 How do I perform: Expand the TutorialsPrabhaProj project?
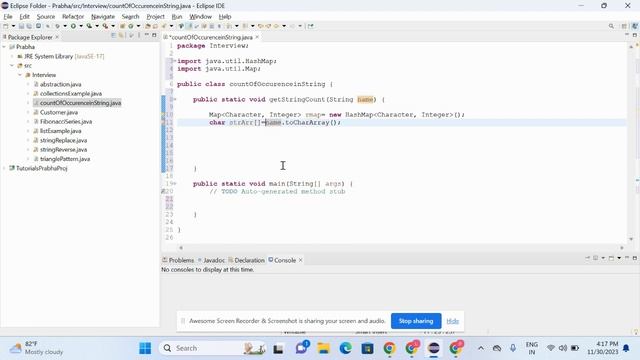coord(4,168)
